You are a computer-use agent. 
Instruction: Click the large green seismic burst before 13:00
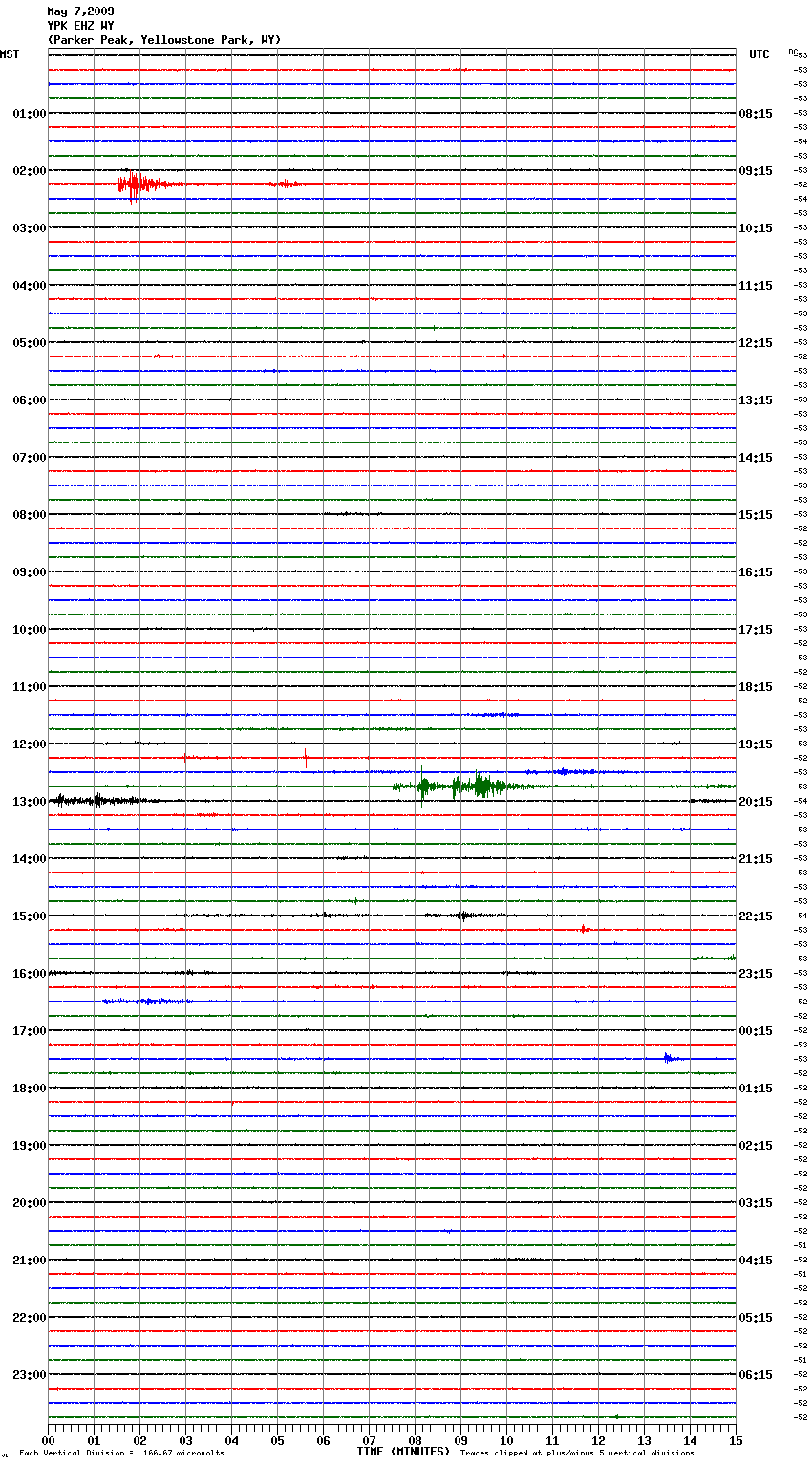(x=463, y=787)
